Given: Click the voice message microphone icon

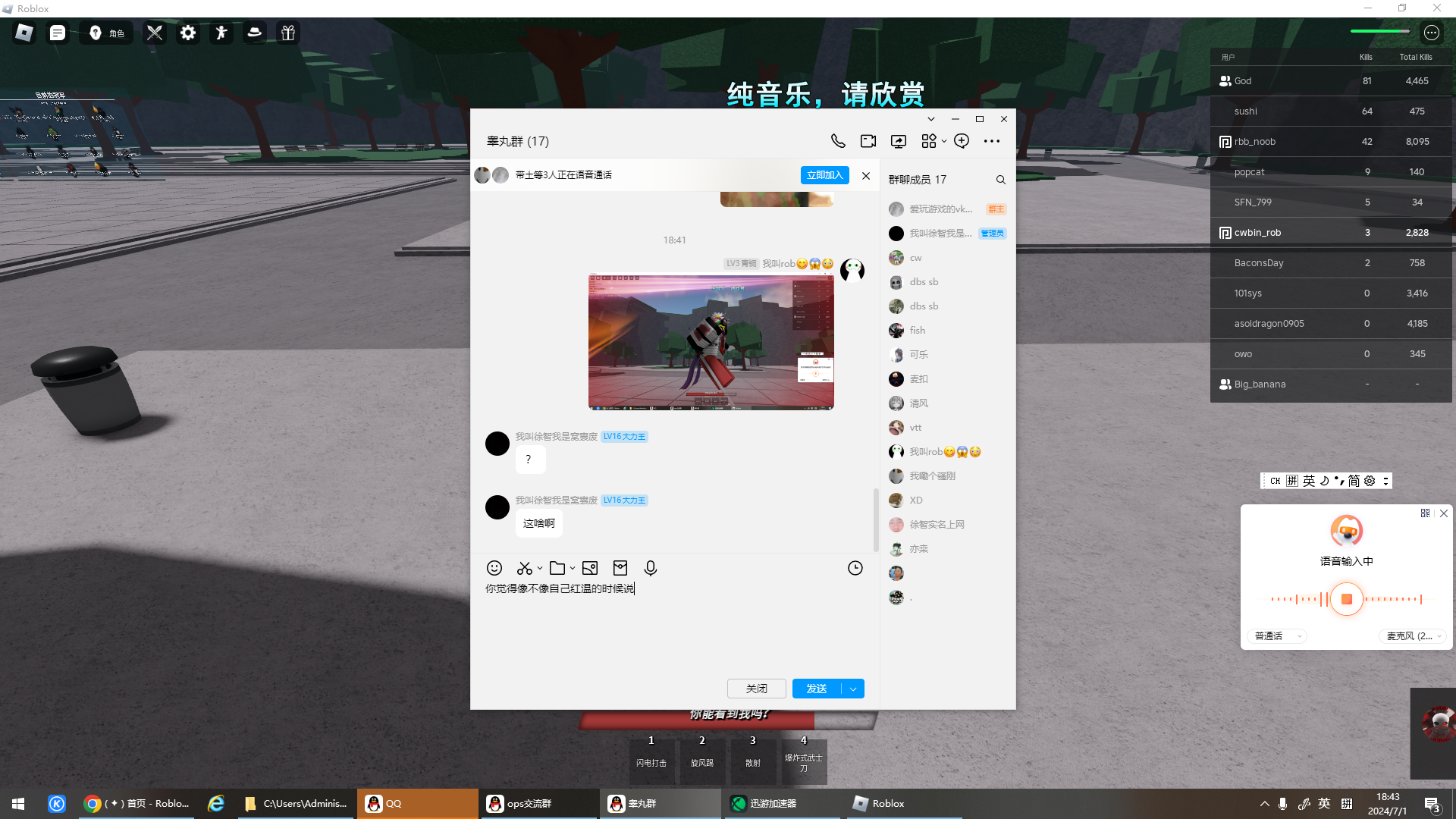Looking at the screenshot, I should (651, 568).
